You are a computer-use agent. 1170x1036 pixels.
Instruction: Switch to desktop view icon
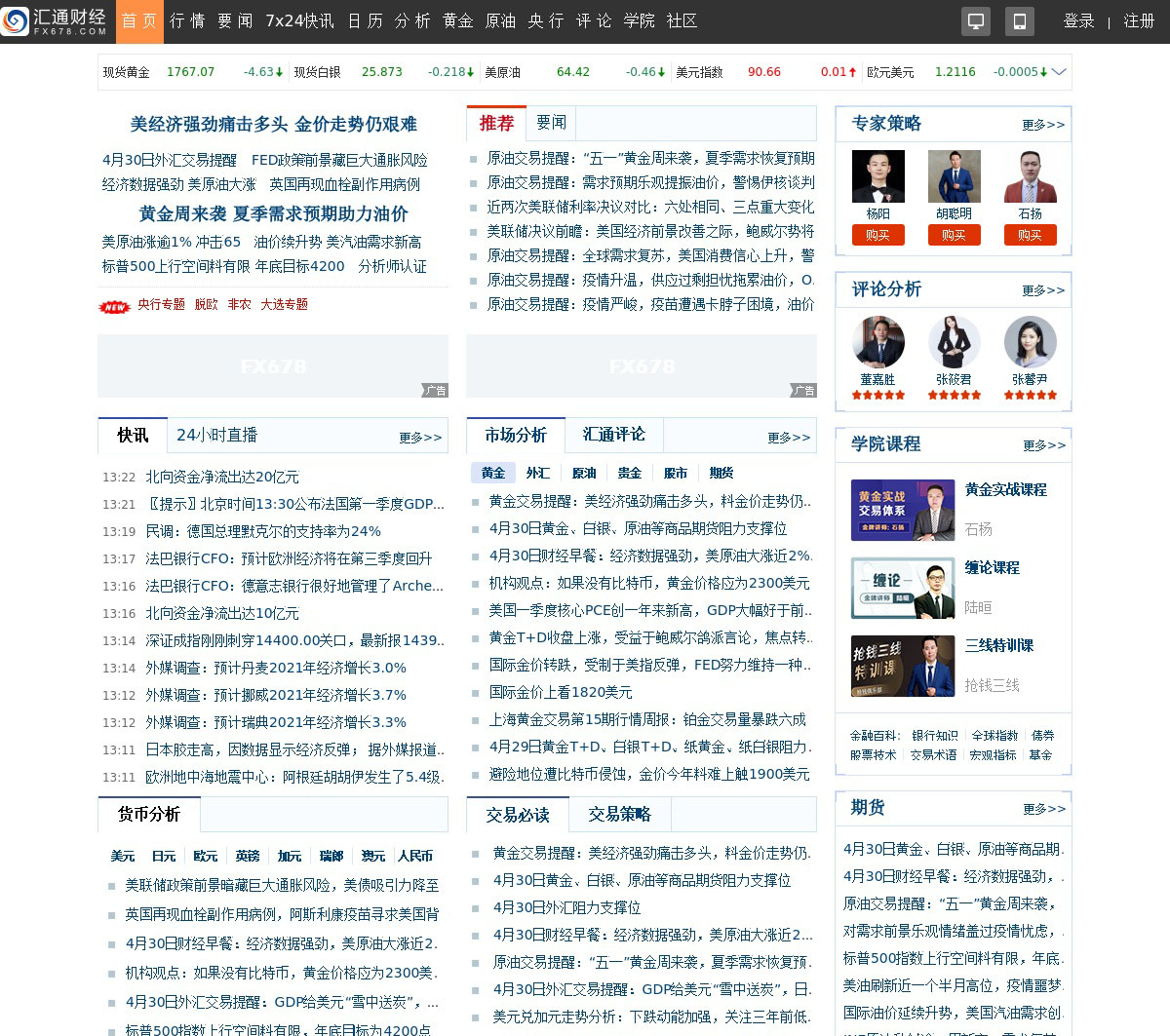click(x=976, y=21)
